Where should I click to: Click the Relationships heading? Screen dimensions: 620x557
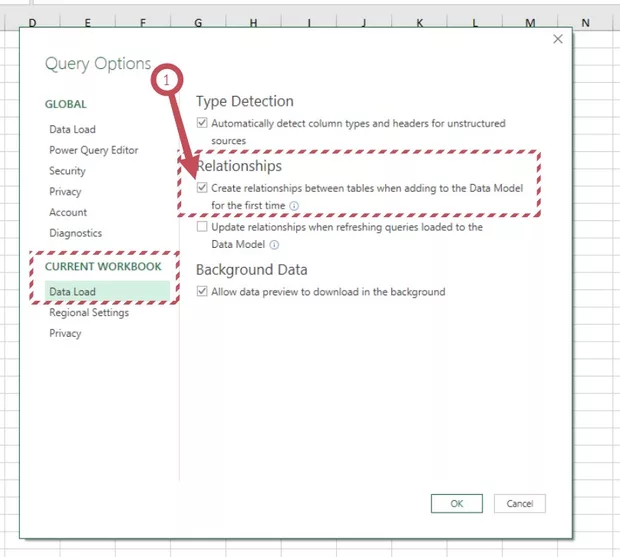(x=239, y=166)
